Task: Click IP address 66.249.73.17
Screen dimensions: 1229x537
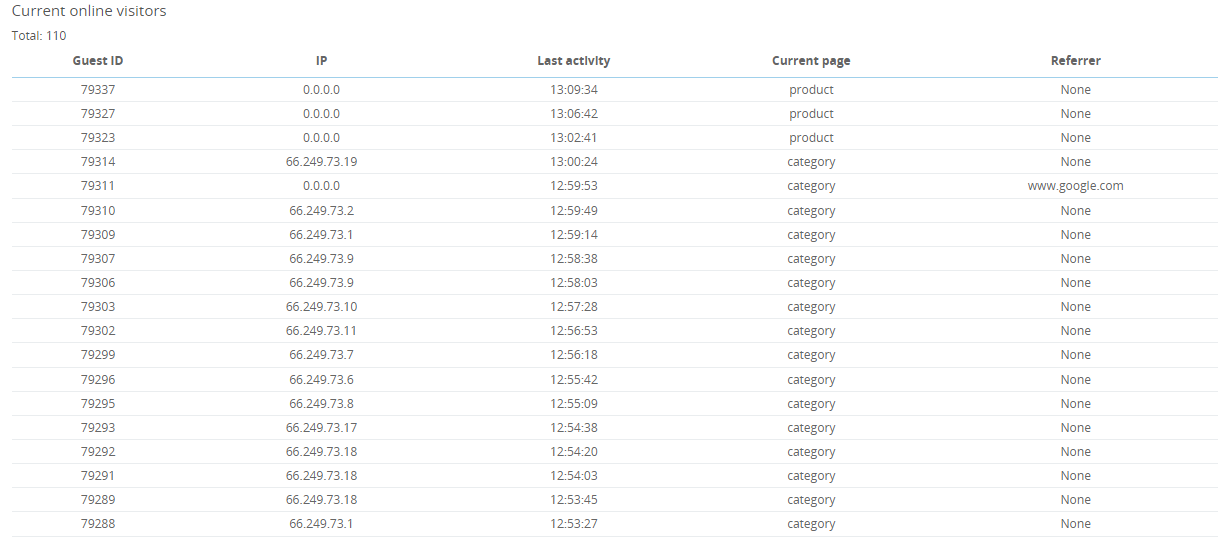Action: 321,428
